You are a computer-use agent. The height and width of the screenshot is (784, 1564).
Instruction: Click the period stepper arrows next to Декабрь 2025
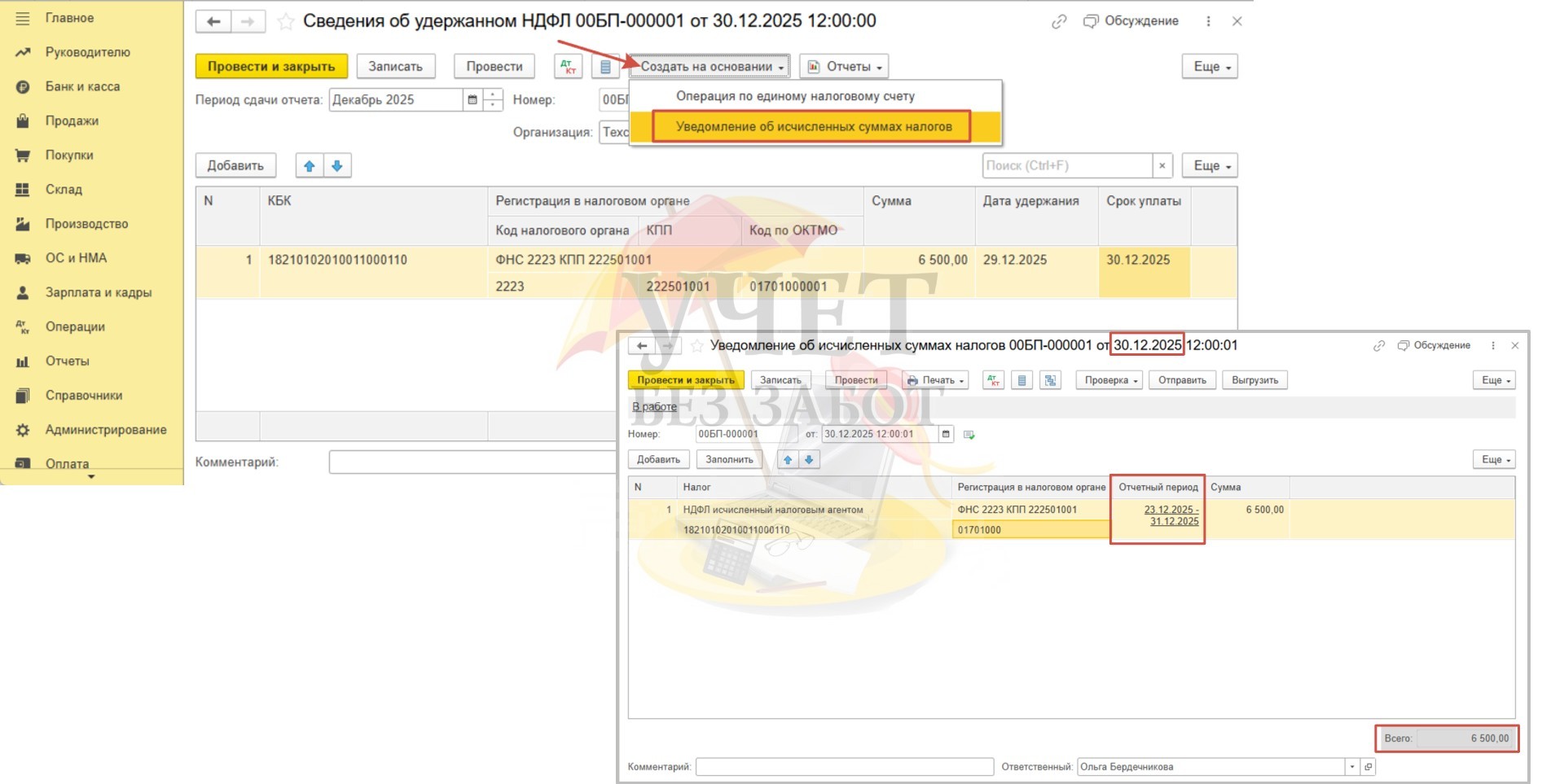click(x=493, y=100)
